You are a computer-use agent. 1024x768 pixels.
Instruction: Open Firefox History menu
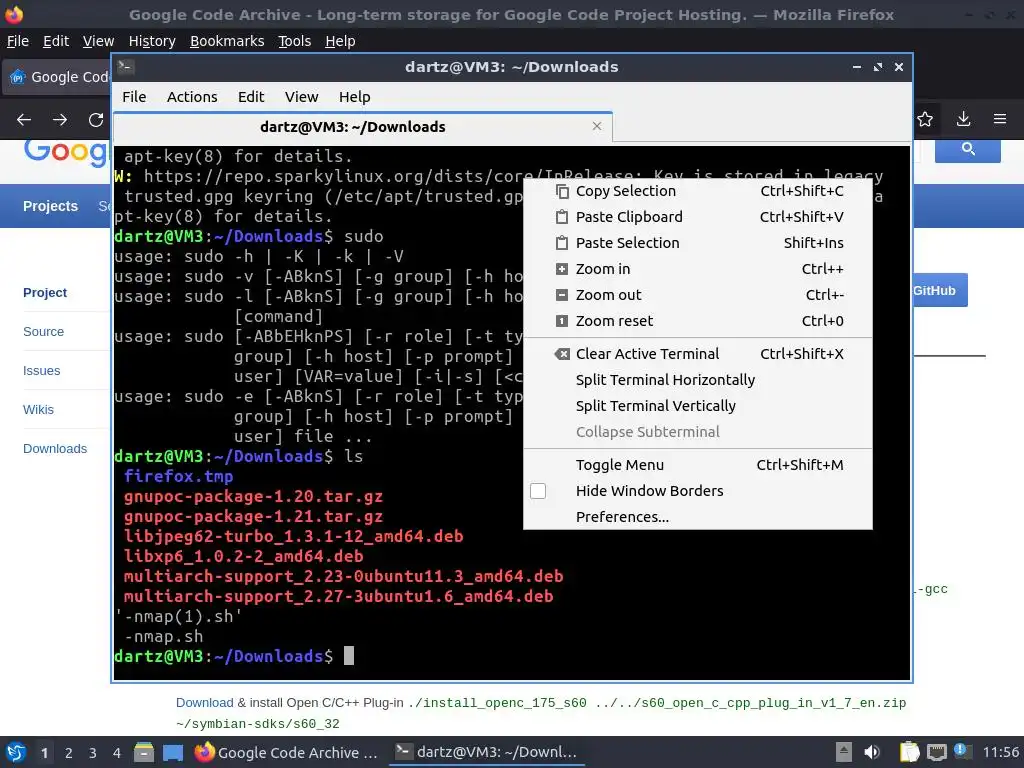tap(152, 41)
